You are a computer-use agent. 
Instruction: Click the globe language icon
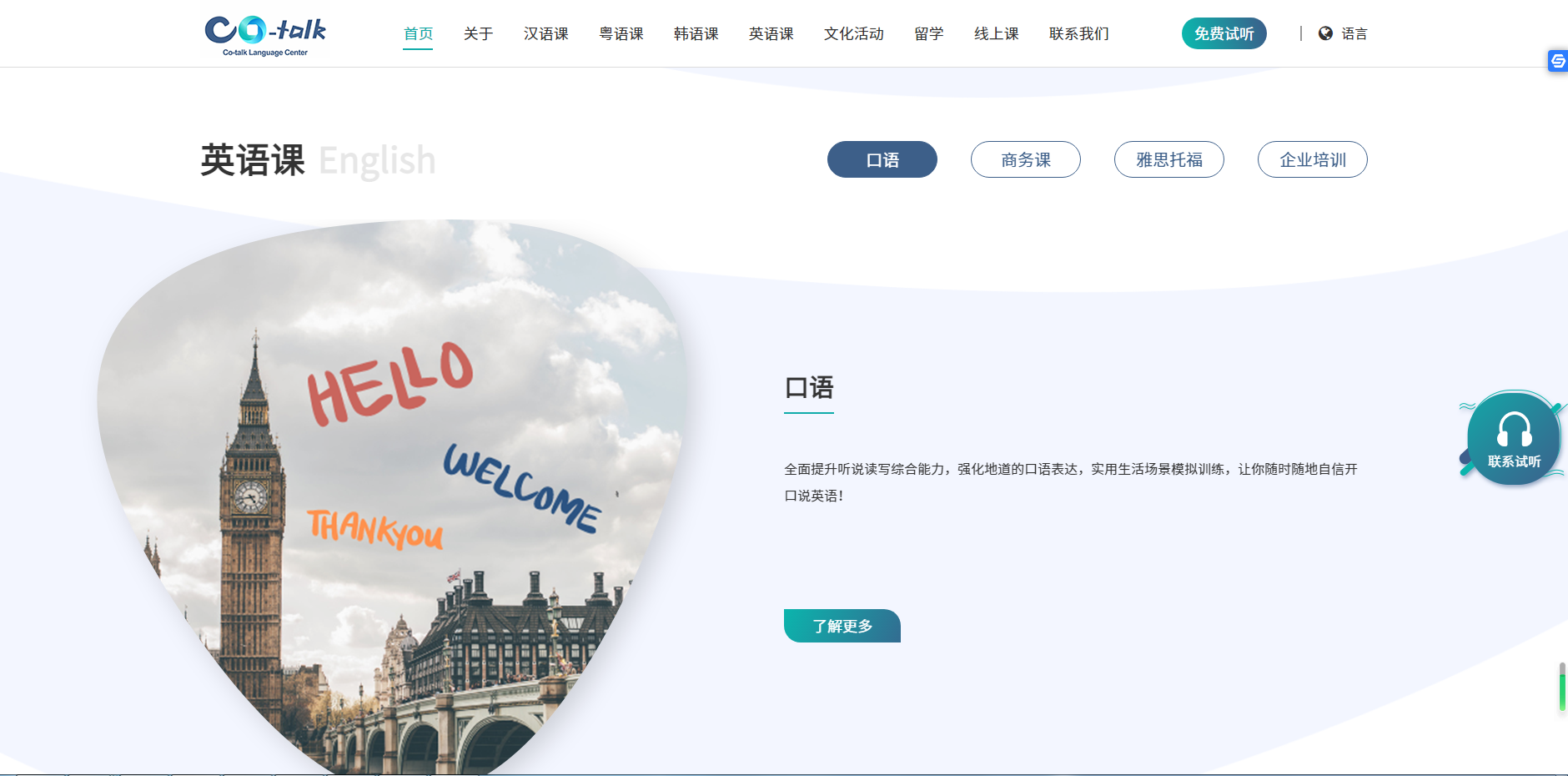pyautogui.click(x=1325, y=33)
